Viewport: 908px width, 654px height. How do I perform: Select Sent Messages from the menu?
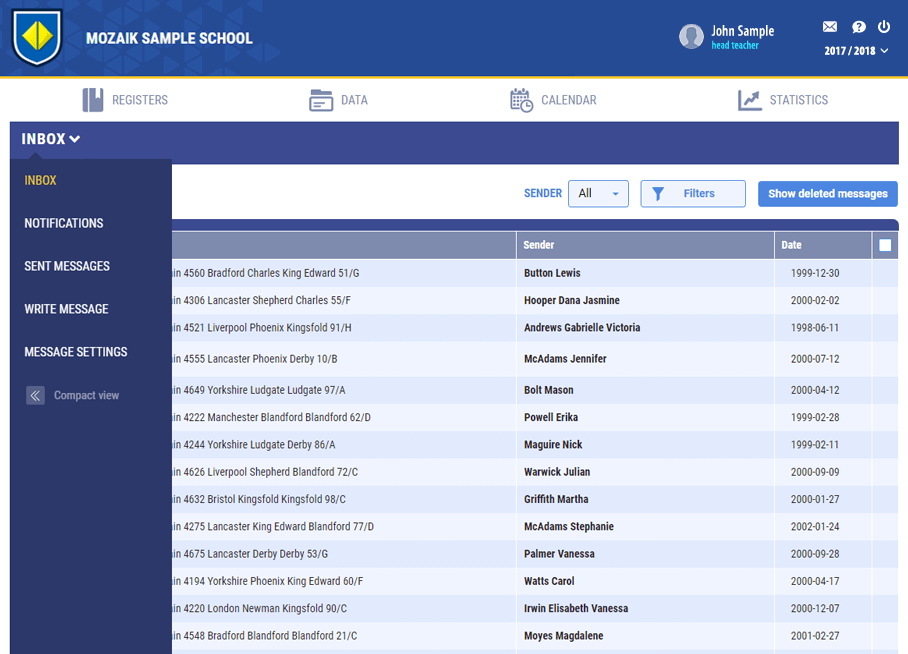pyautogui.click(x=67, y=266)
